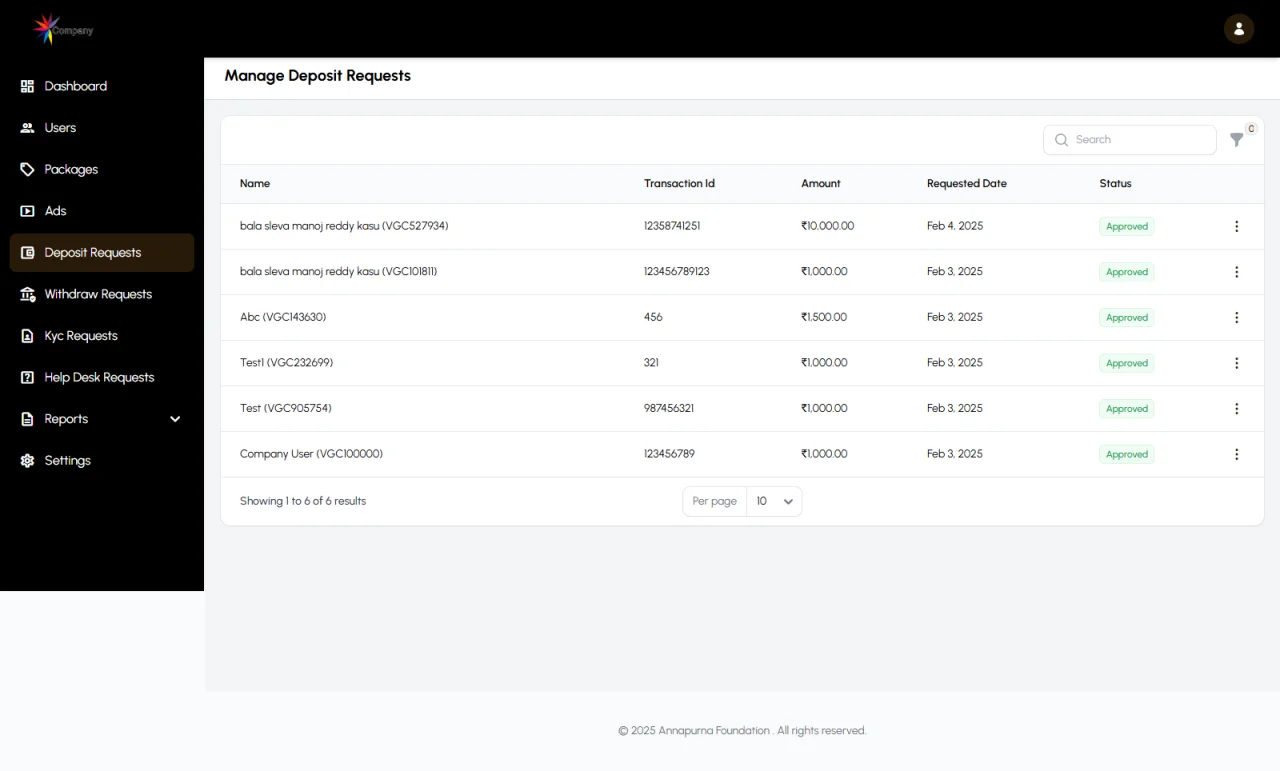The height and width of the screenshot is (771, 1280).
Task: Click the Kyc Requests document icon
Action: tap(27, 336)
